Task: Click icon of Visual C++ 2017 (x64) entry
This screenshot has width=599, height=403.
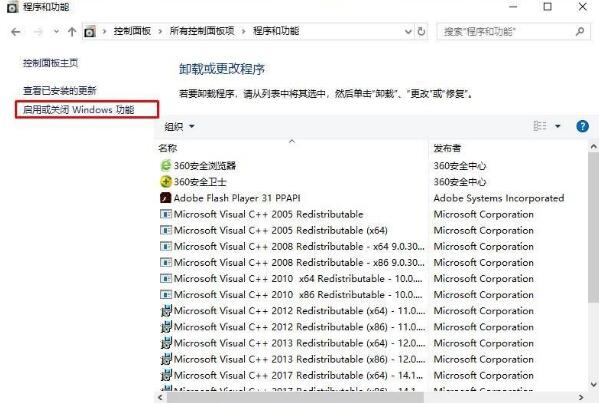Action: point(166,375)
